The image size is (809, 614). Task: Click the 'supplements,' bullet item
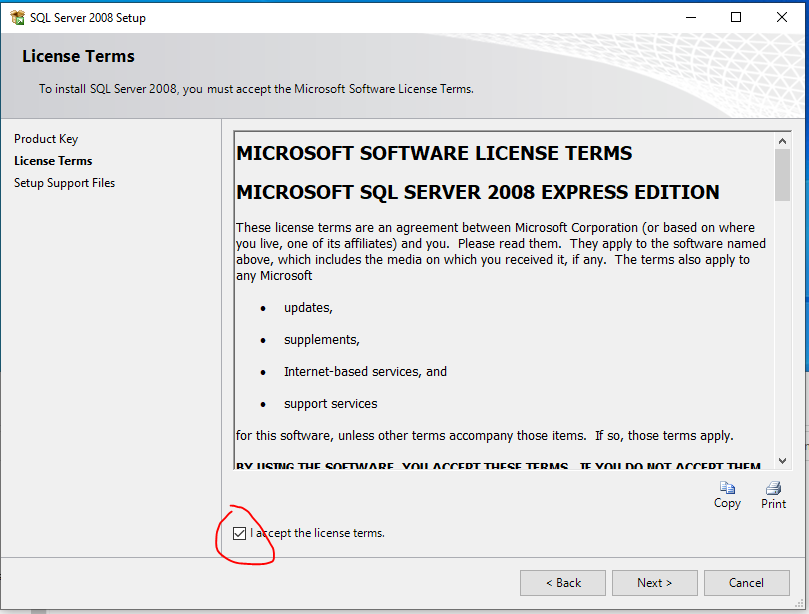point(321,340)
